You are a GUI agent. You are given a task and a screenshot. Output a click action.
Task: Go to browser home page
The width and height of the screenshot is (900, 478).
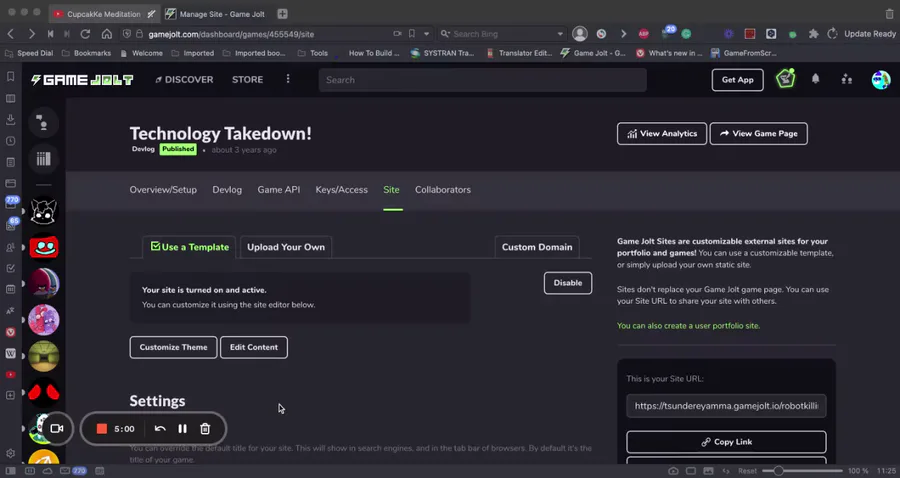(x=106, y=34)
